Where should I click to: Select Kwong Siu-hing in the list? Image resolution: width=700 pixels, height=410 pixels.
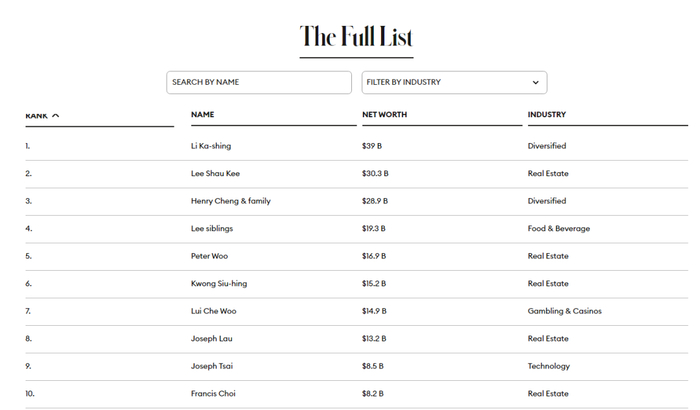pyautogui.click(x=219, y=283)
